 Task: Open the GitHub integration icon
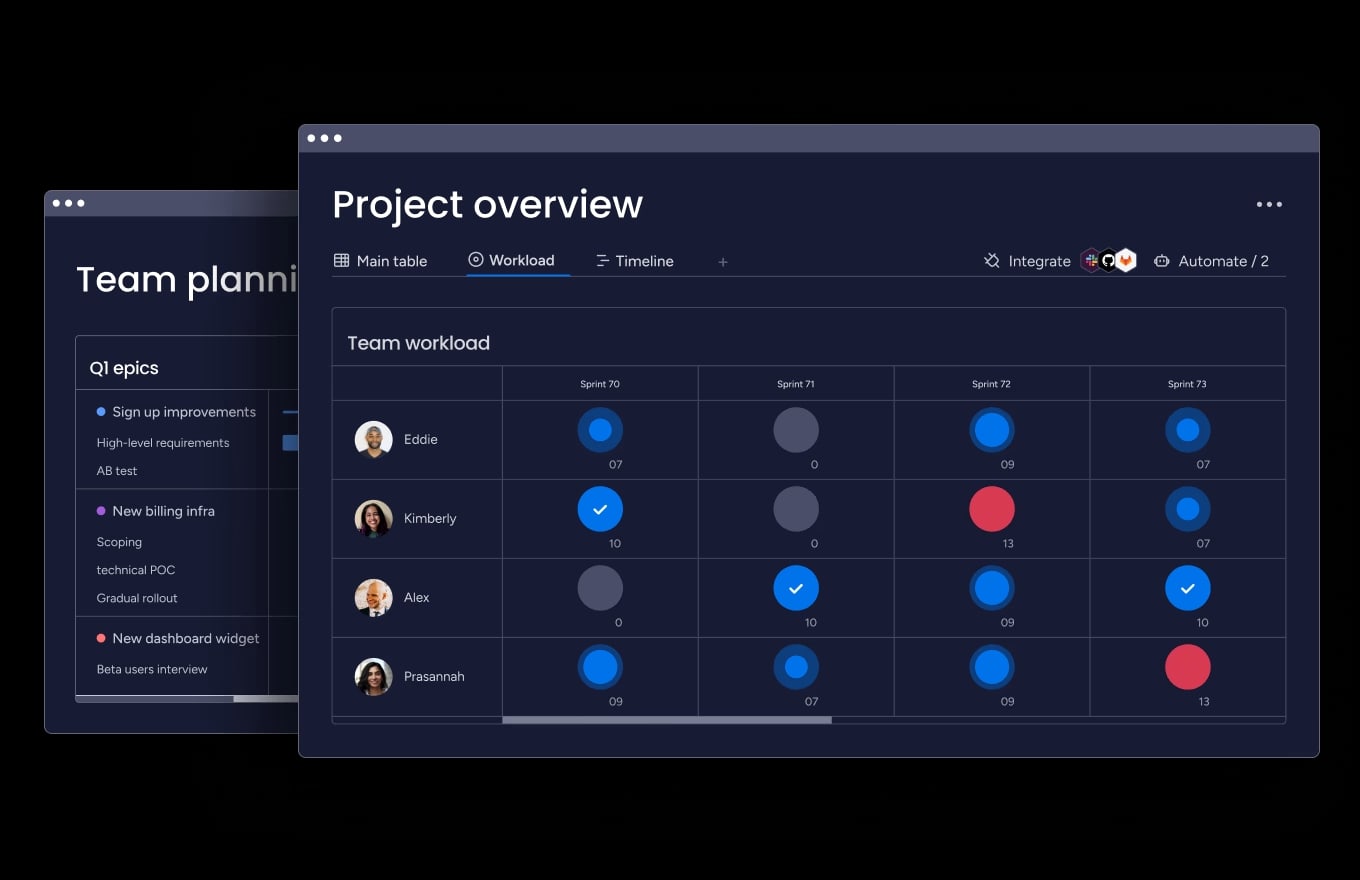pyautogui.click(x=1109, y=260)
